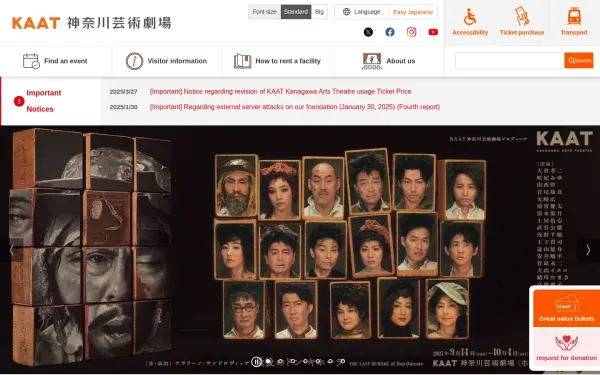Click the request for donation banner
Viewport: 600px width, 375px height.
[566, 347]
